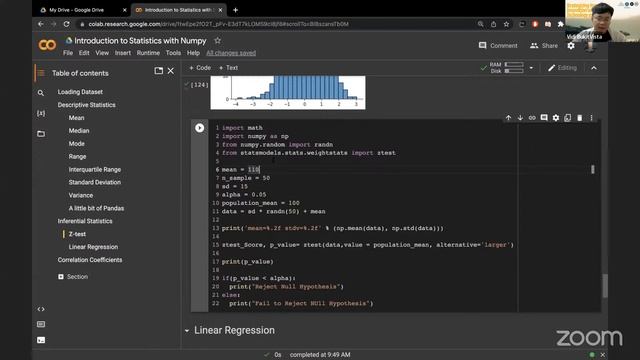The width and height of the screenshot is (640, 360).
Task: Open cell editor settings gear
Action: 556,118
